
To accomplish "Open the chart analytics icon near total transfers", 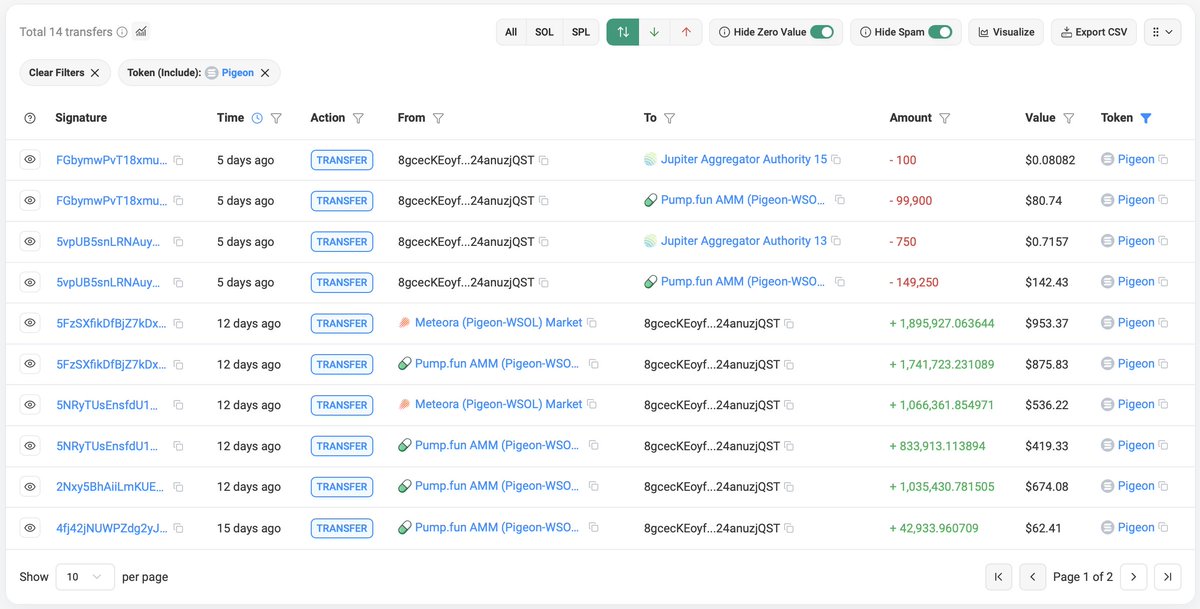I will coord(141,32).
